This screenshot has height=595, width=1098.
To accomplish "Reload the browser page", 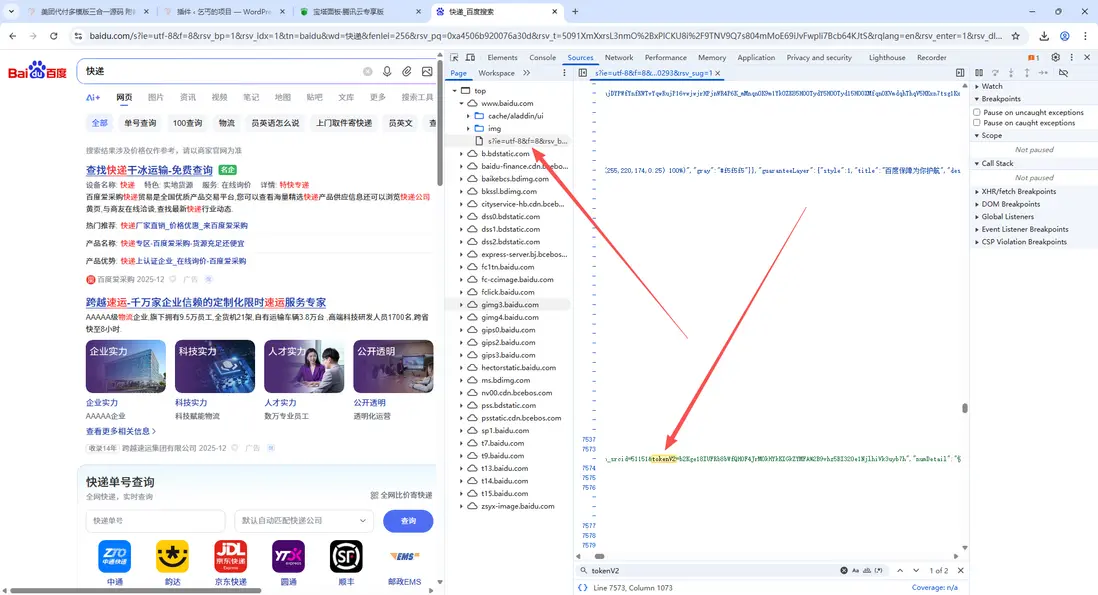I will [53, 36].
